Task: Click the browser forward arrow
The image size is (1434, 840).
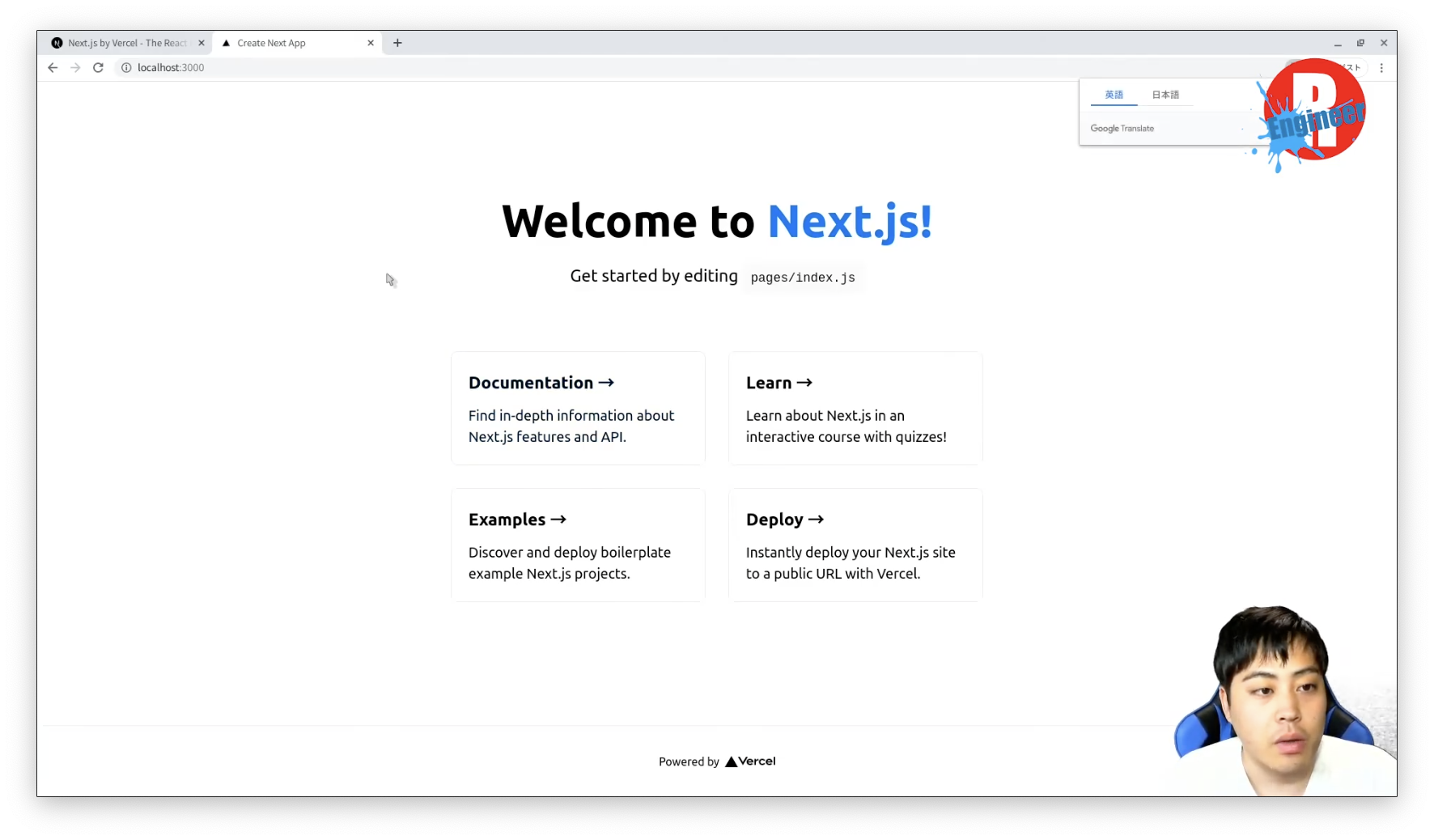Action: point(75,68)
